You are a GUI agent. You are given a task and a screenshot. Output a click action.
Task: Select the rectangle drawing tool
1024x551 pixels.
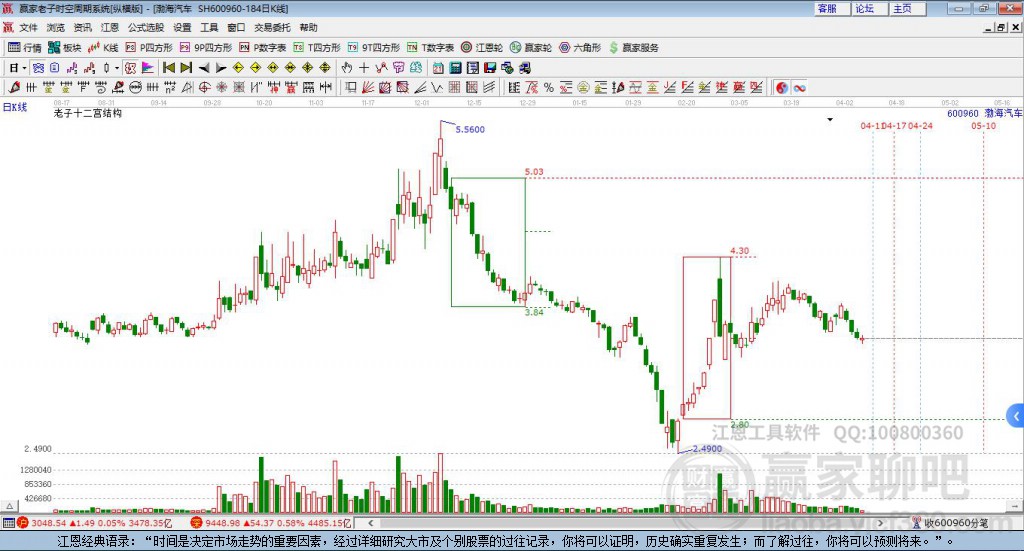click(x=350, y=87)
